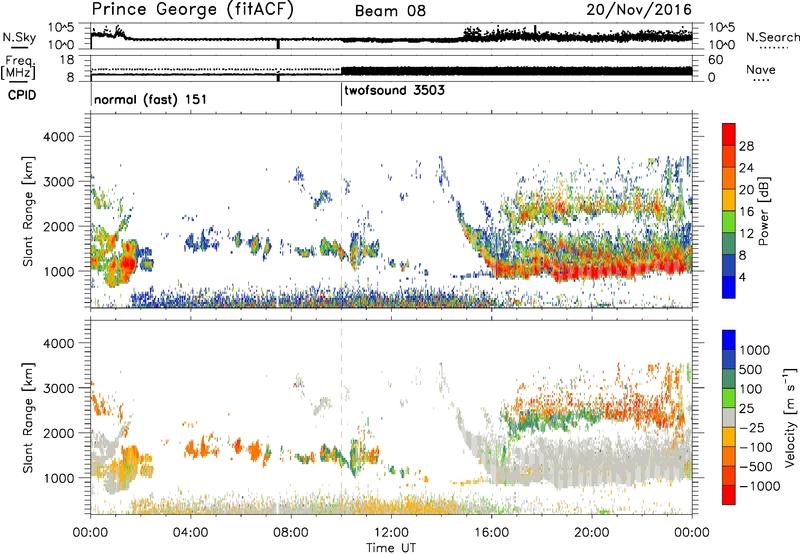Click the "Prince George (fitACF)" plot title
Screen dimensions: 800x554
click(x=192, y=10)
